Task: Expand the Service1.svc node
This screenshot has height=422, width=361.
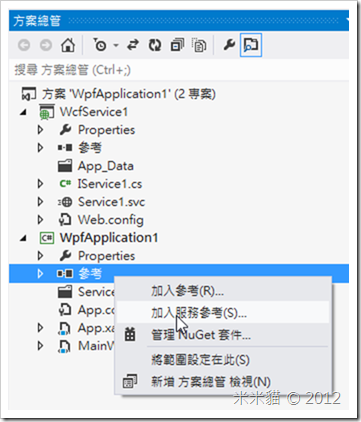Action: 40,202
